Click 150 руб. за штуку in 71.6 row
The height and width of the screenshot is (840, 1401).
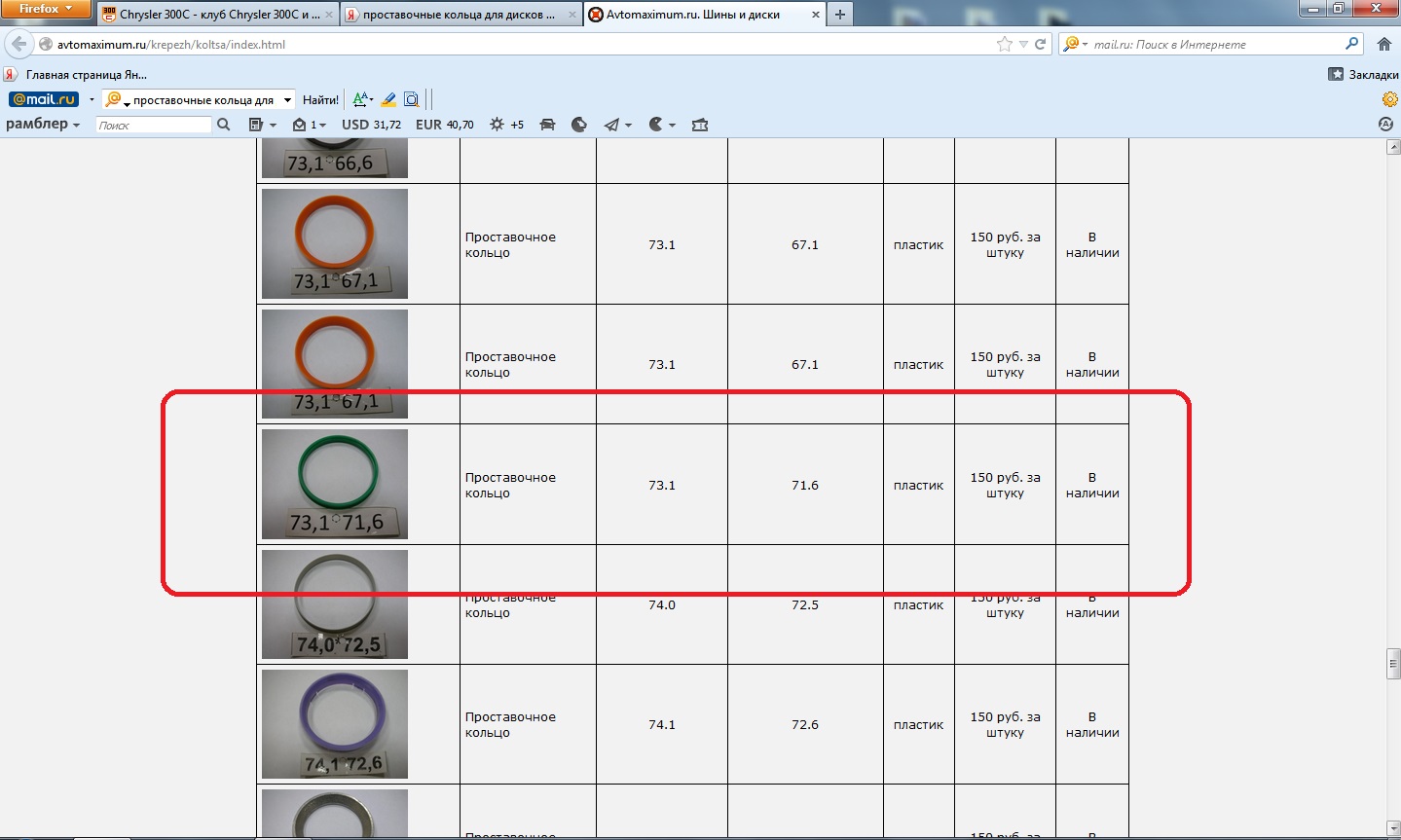pyautogui.click(x=1005, y=485)
